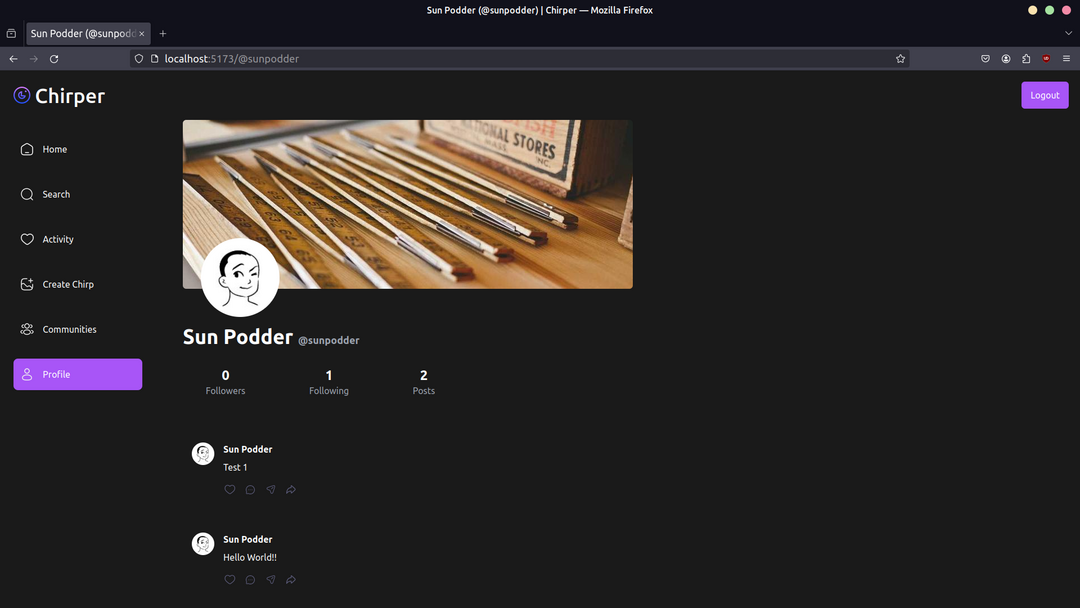Like the "Test 1" post

tap(230, 490)
